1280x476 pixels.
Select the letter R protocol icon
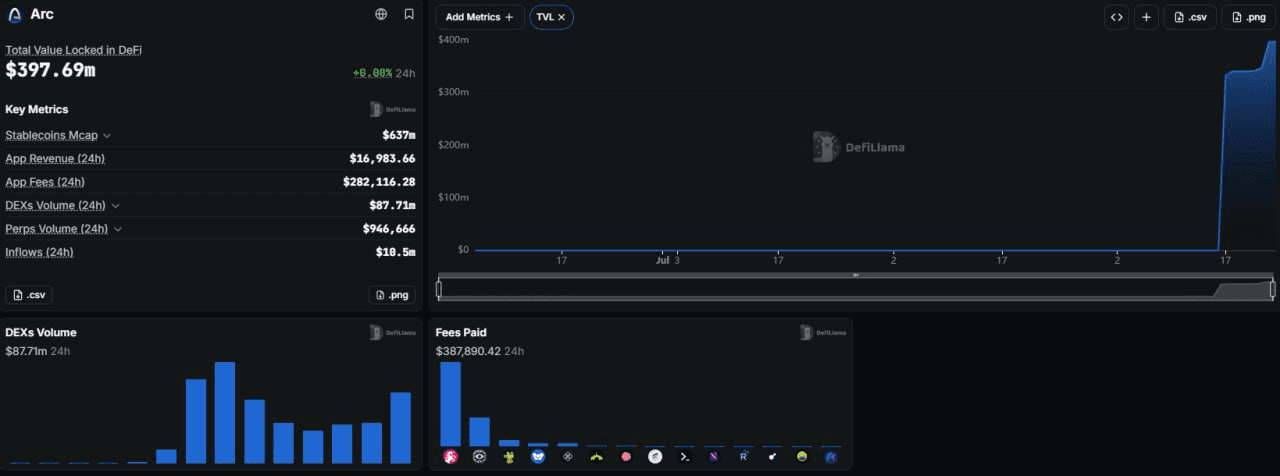coord(743,457)
